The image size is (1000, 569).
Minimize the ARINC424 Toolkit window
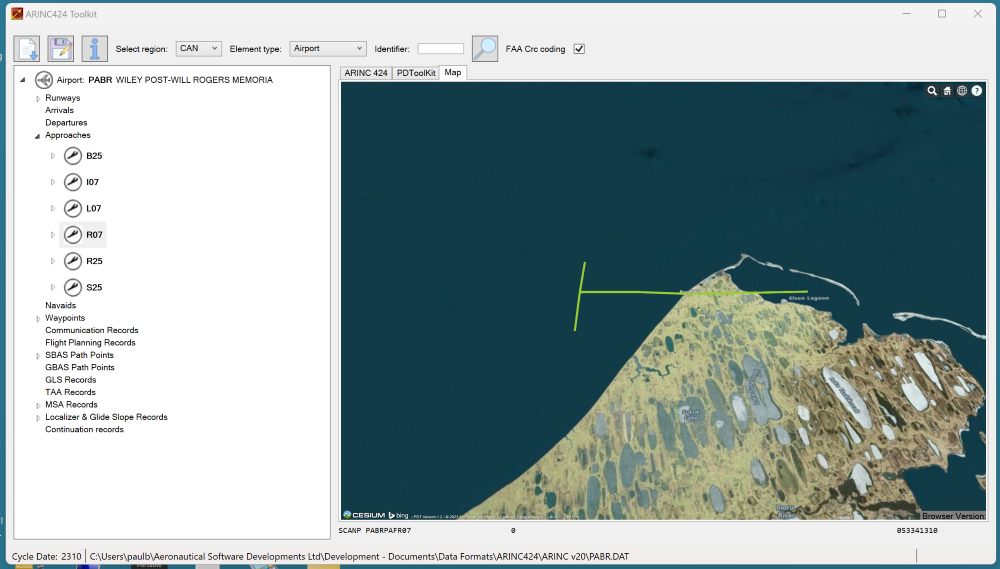pyautogui.click(x=907, y=13)
